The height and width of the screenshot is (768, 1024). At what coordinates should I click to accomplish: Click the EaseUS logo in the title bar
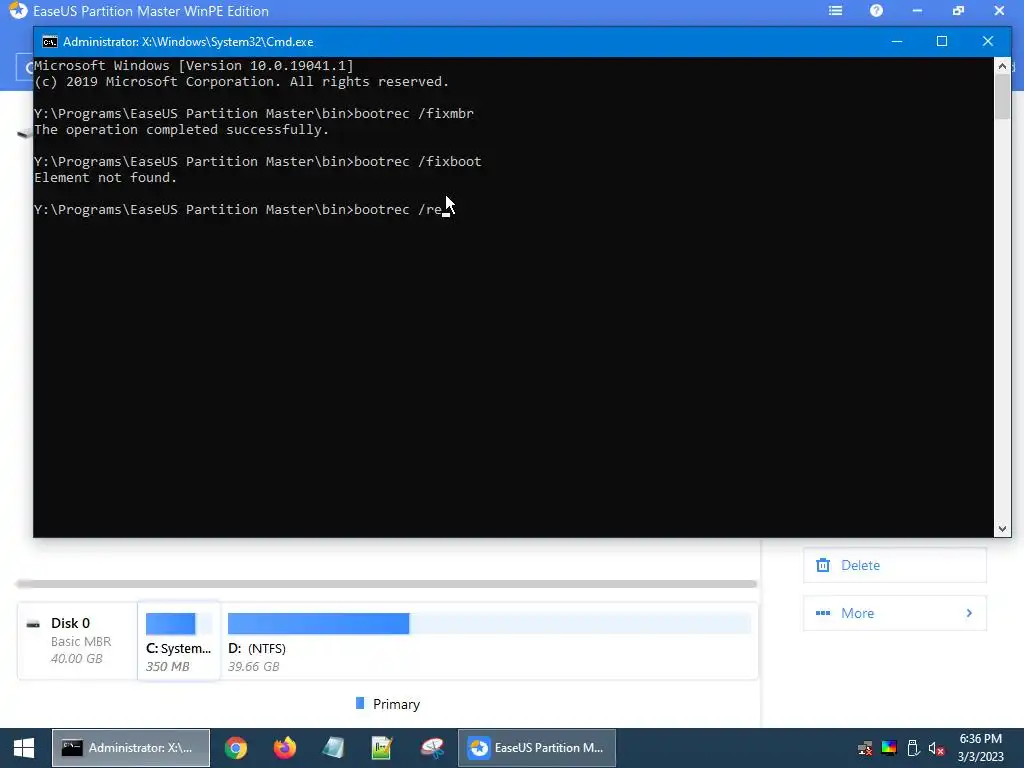(18, 10)
